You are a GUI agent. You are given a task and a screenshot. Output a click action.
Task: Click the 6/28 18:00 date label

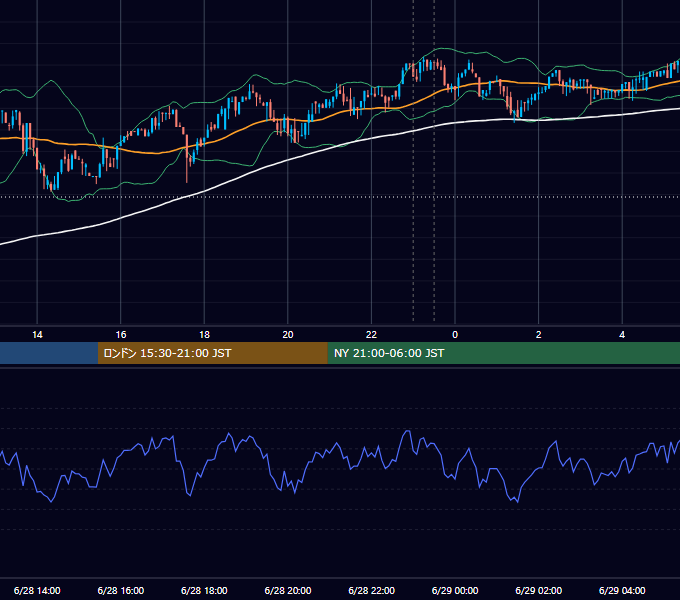coord(204,590)
